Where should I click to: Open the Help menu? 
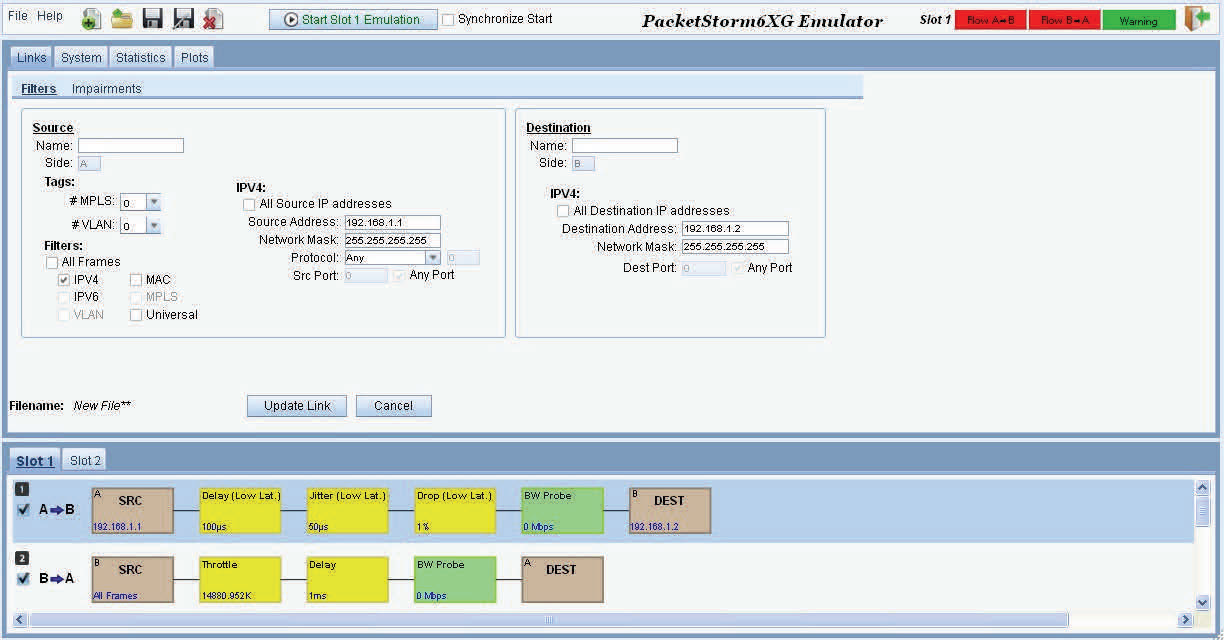coord(50,16)
